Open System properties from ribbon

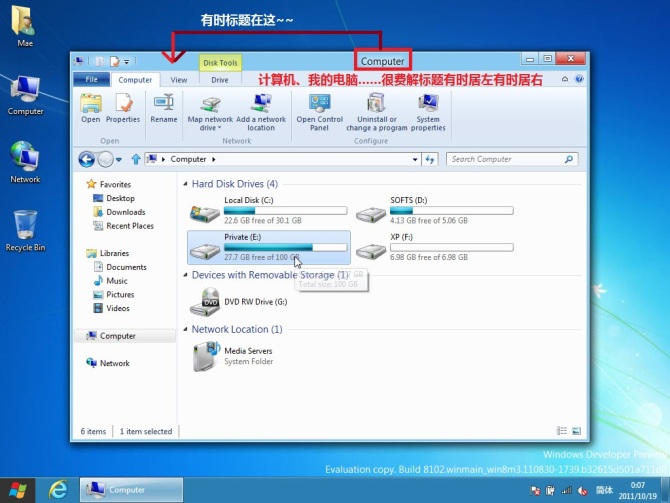(x=428, y=112)
